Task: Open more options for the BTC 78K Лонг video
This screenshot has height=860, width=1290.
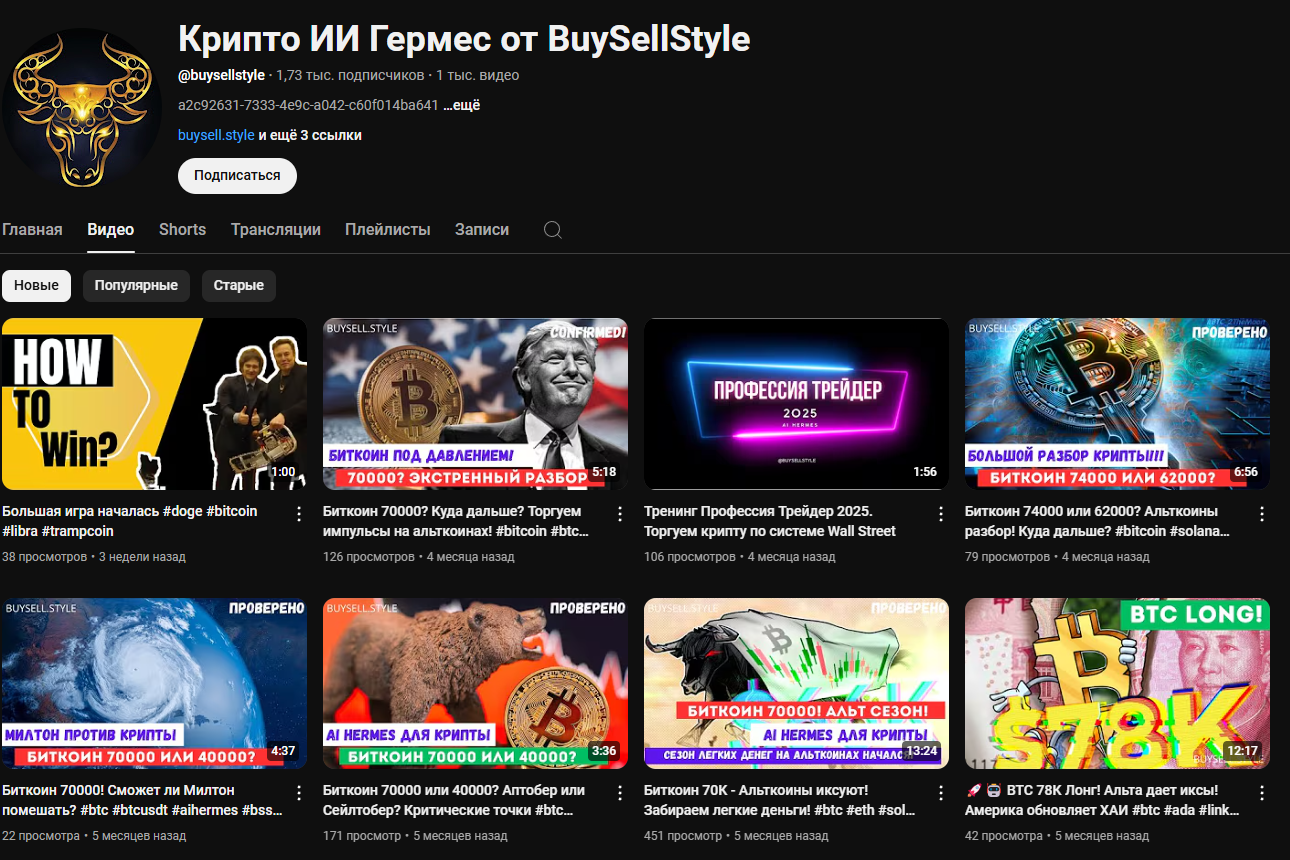Action: [x=1261, y=793]
